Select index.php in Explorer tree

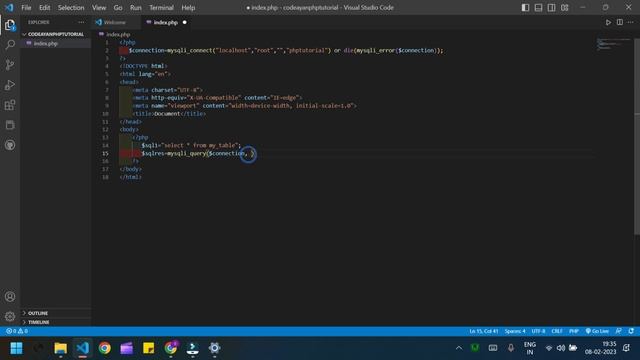click(56, 43)
